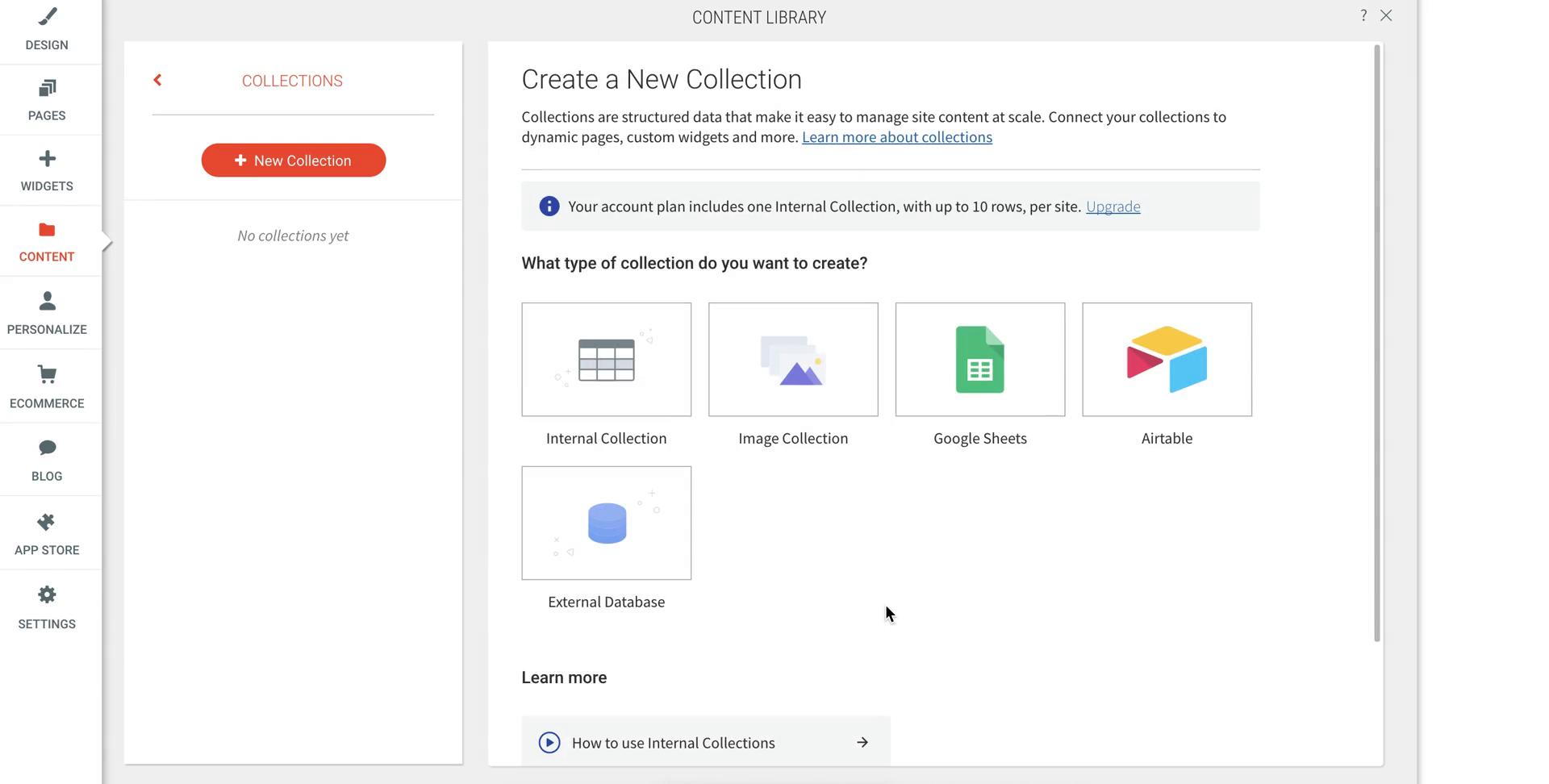Click the Create a New Collection heading

pyautogui.click(x=662, y=79)
